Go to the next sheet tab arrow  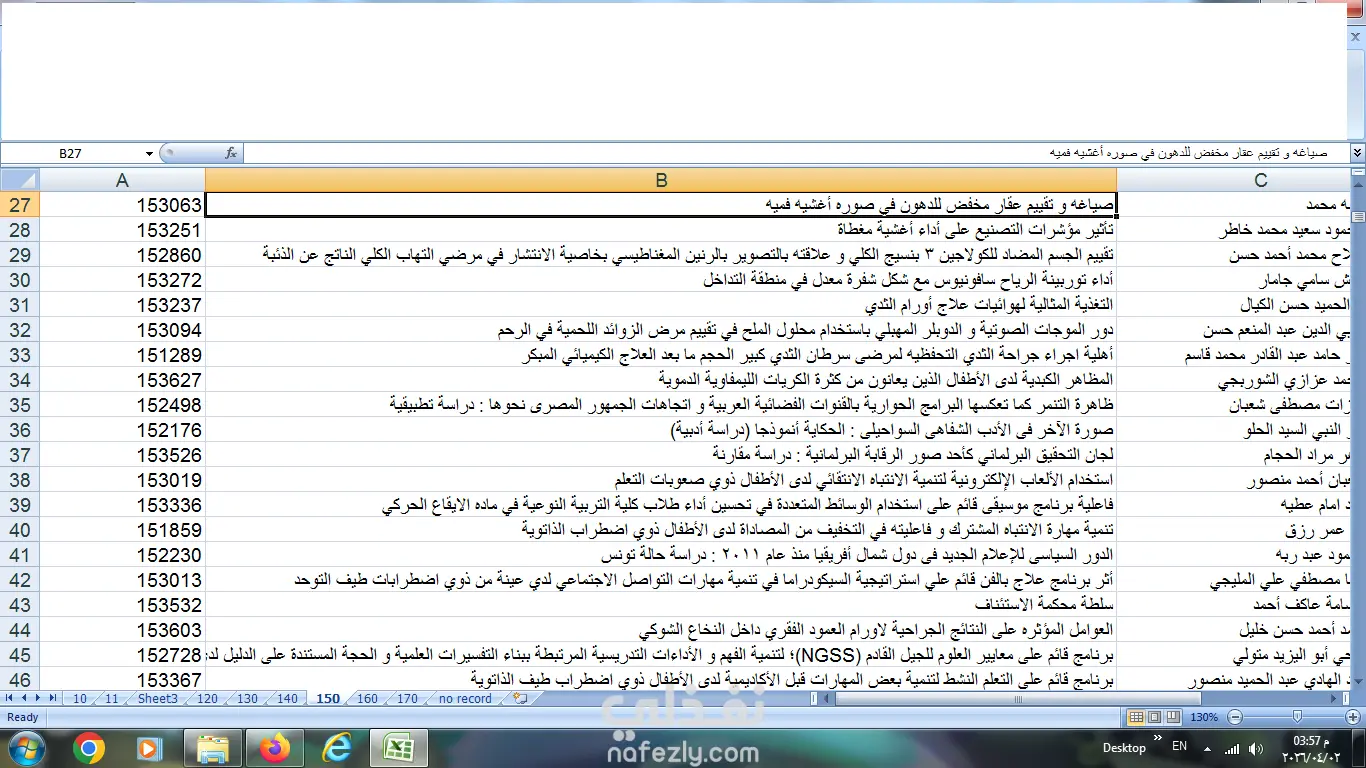pos(39,698)
